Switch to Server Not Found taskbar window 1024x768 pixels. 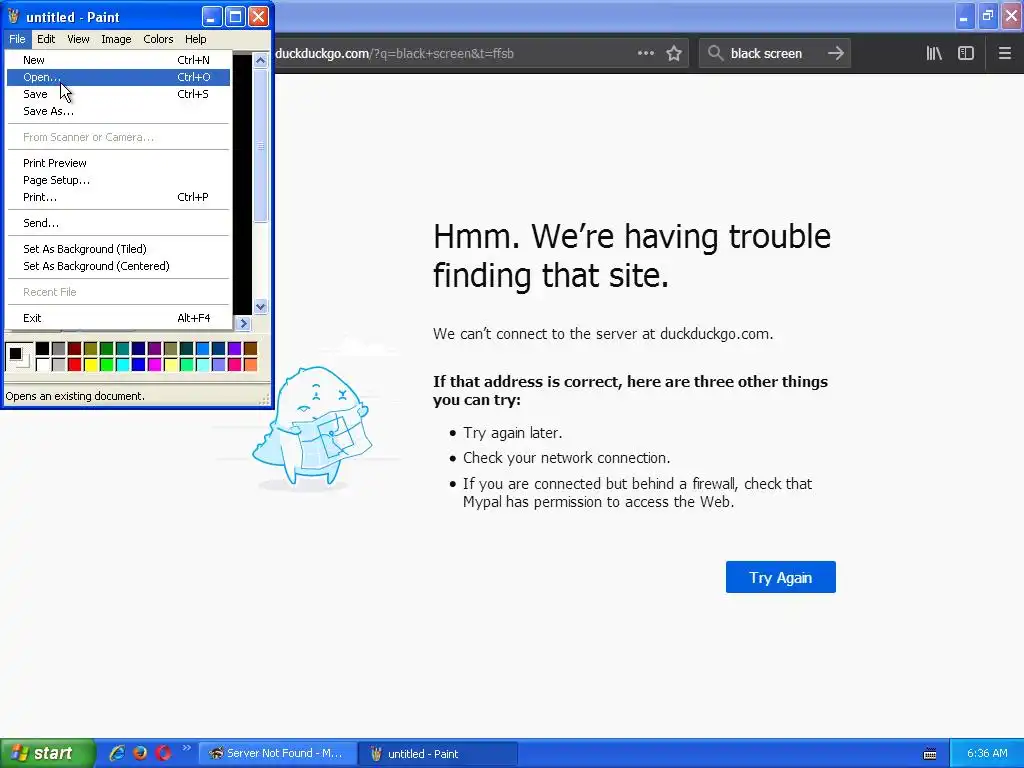point(276,753)
